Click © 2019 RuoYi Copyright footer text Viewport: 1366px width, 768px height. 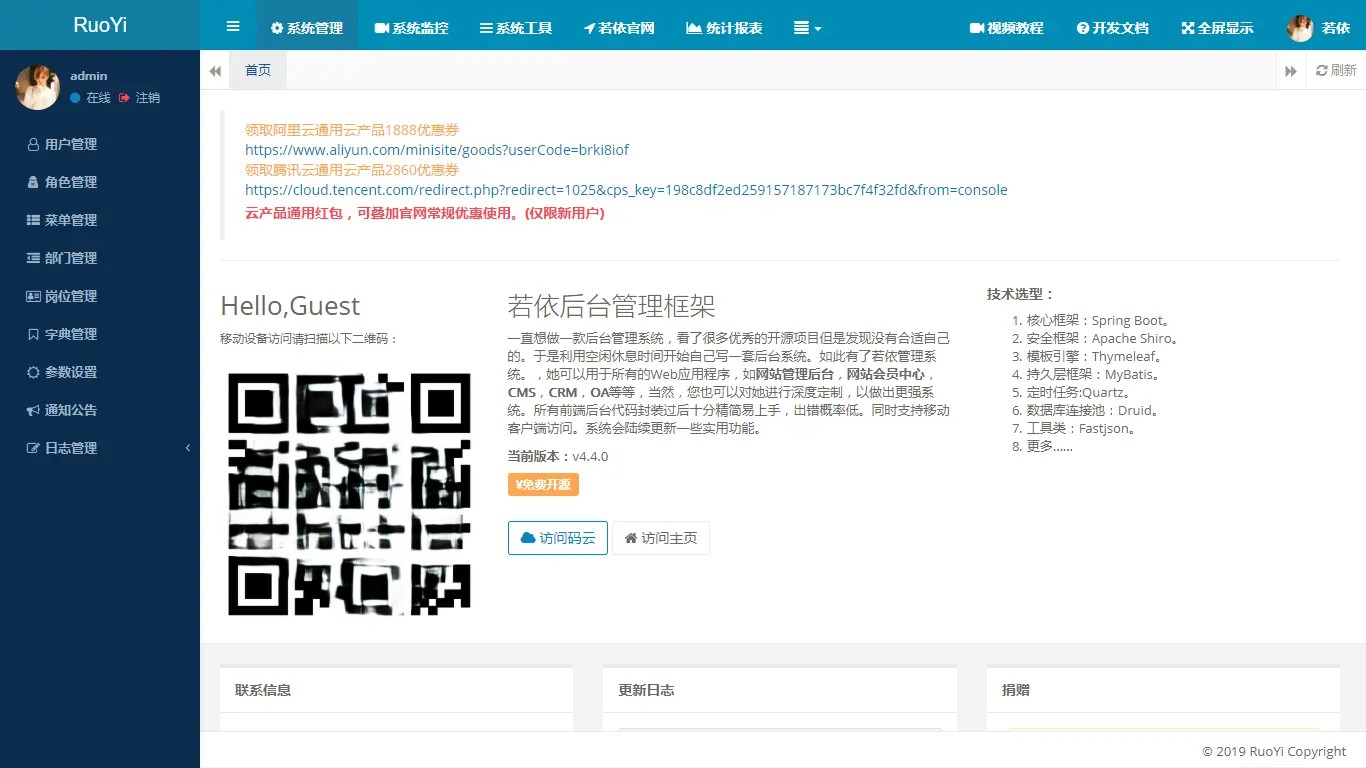coord(1274,752)
